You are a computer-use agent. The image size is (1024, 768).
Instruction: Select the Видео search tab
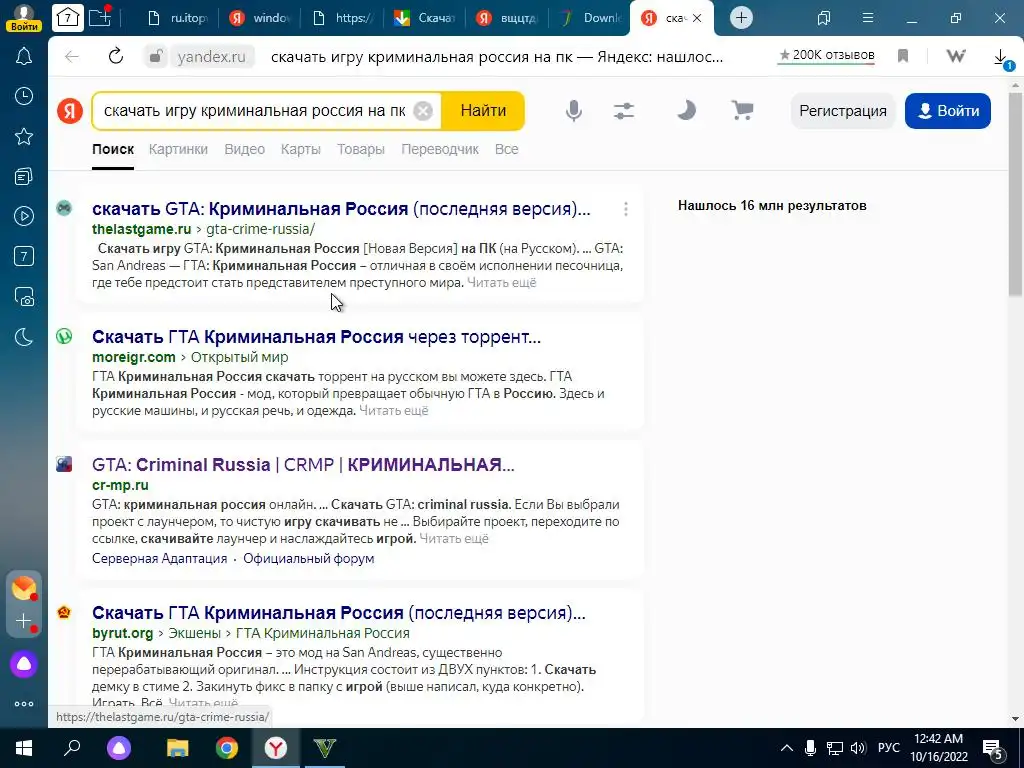point(245,150)
